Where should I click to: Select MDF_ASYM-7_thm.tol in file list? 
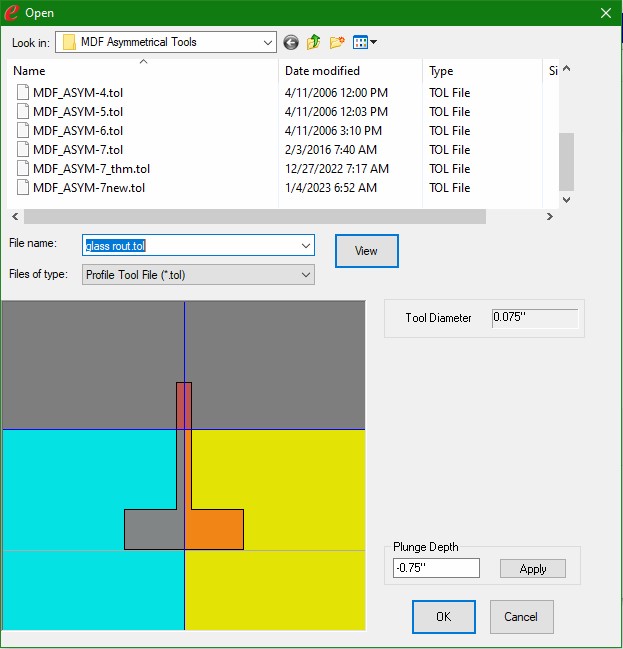[91, 169]
